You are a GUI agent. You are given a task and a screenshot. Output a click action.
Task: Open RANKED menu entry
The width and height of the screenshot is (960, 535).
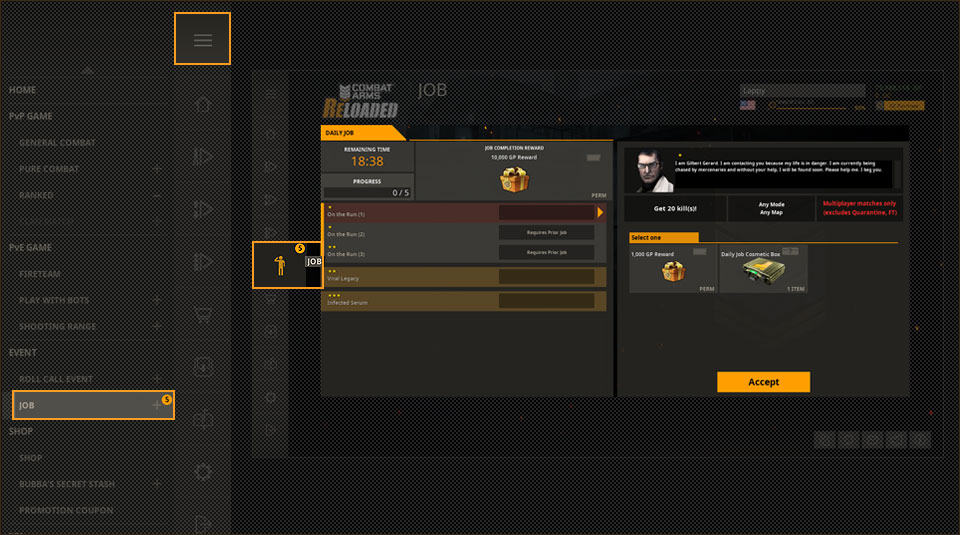(x=36, y=195)
